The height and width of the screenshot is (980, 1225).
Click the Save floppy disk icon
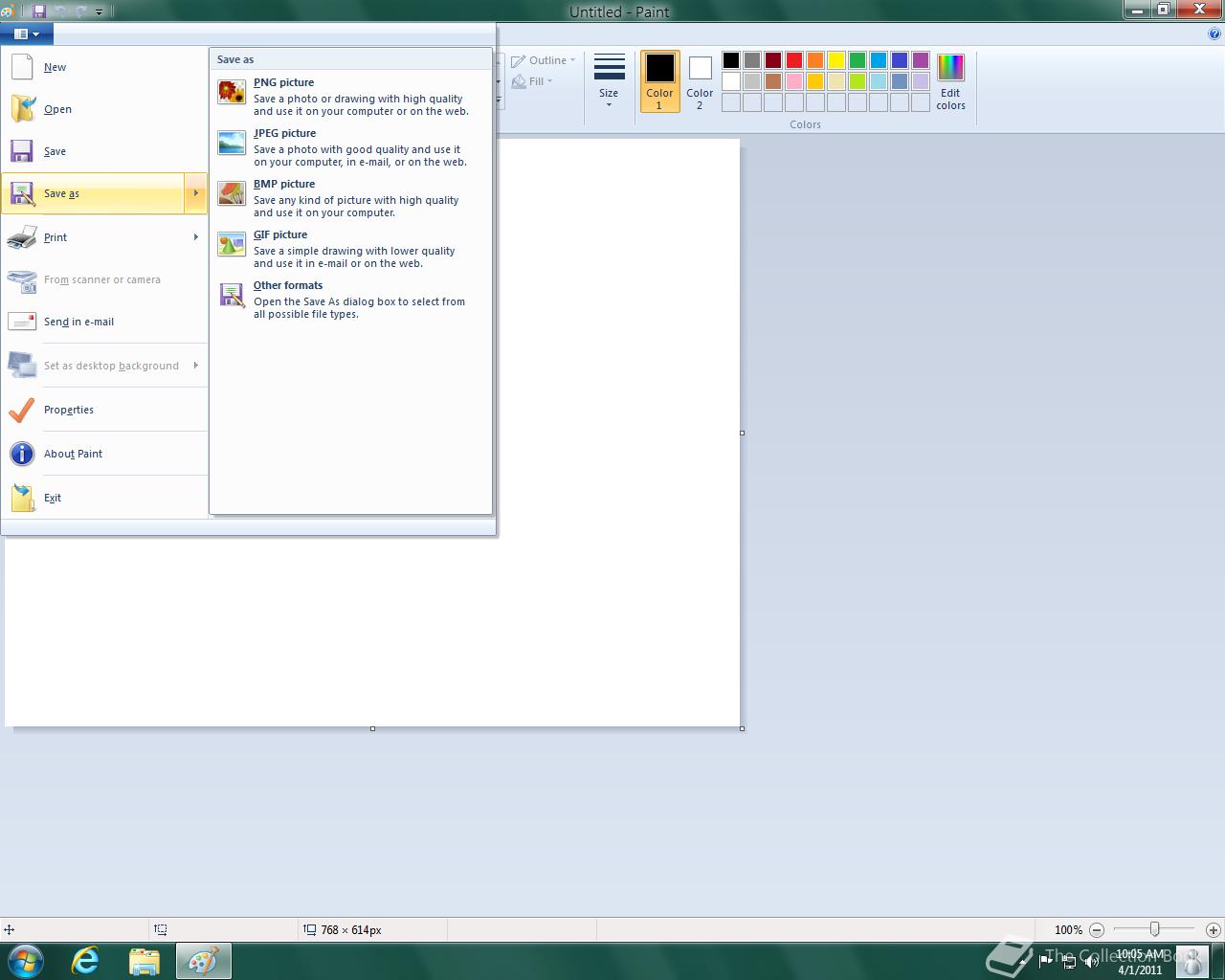point(22,151)
